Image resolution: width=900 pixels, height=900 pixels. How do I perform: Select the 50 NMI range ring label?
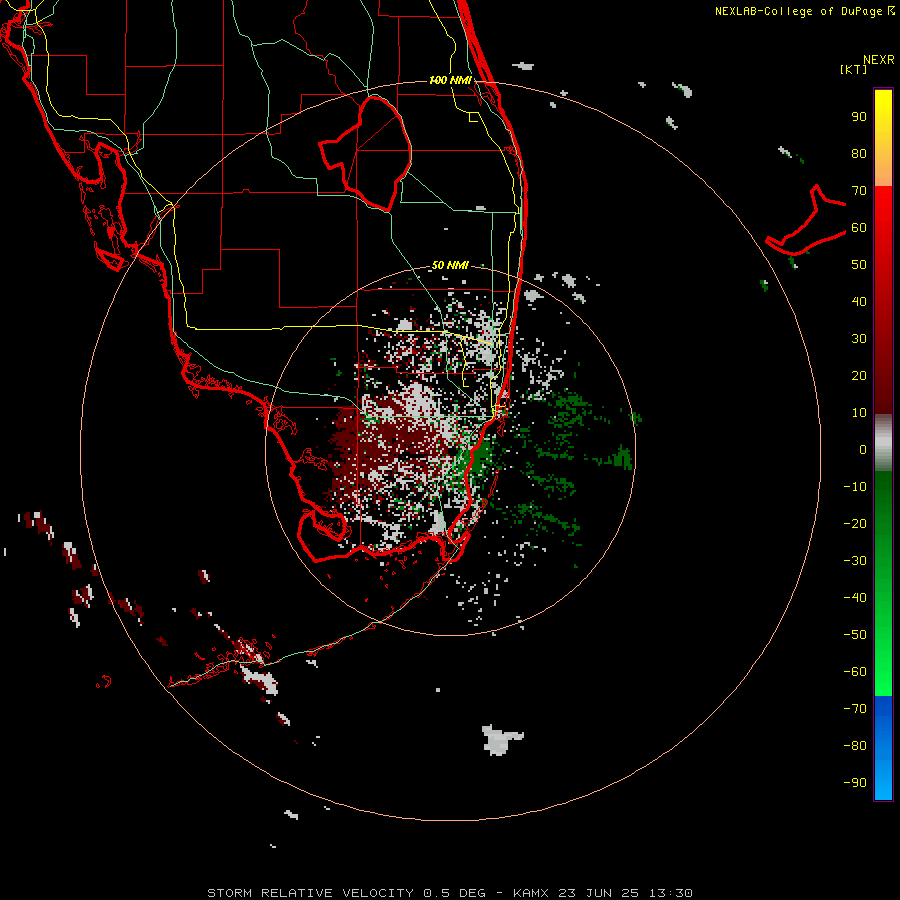450,265
